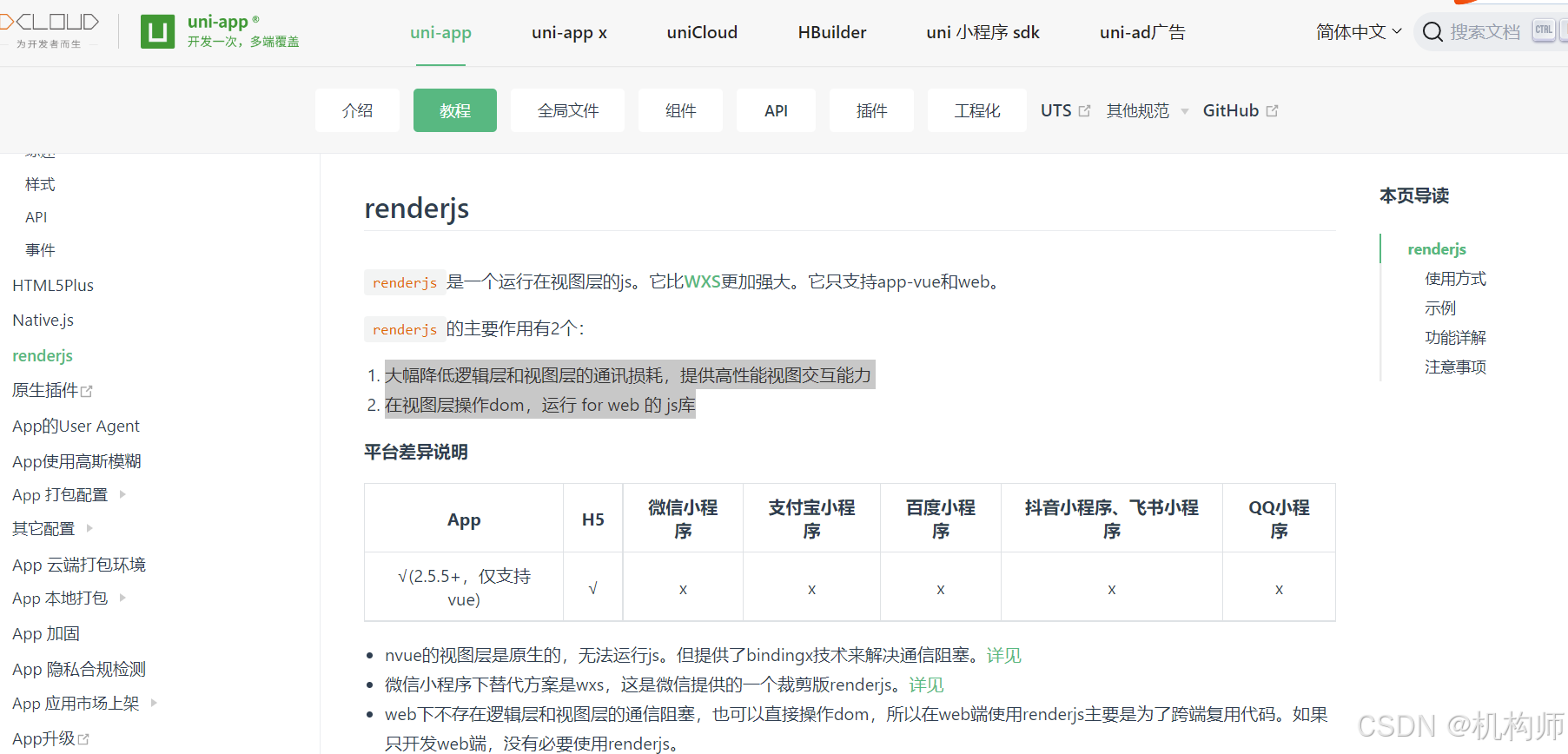Click 详情 link after 裁剪版renderjs sentence
The image size is (1568, 754).
point(926,685)
